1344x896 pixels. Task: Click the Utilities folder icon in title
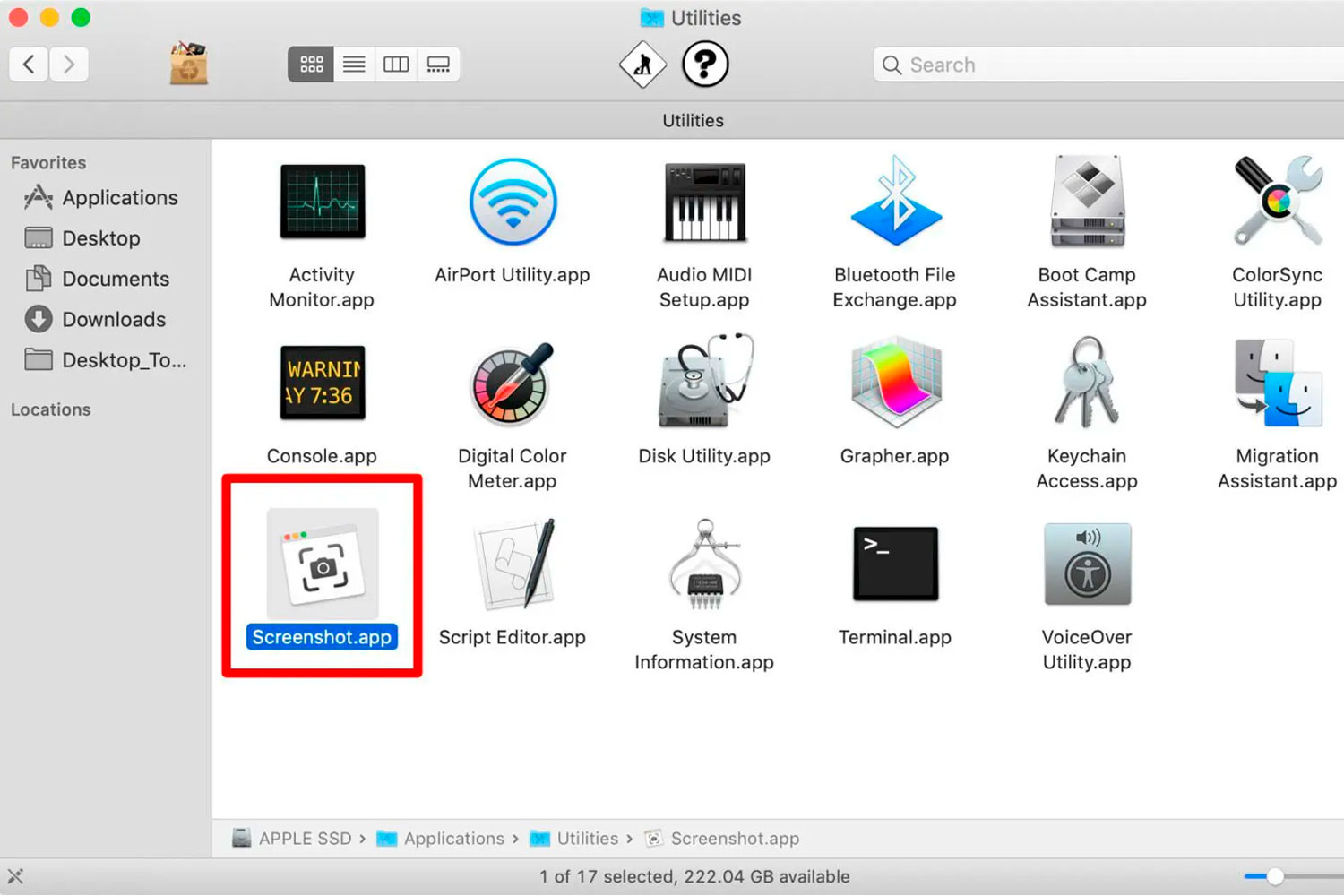coord(652,18)
